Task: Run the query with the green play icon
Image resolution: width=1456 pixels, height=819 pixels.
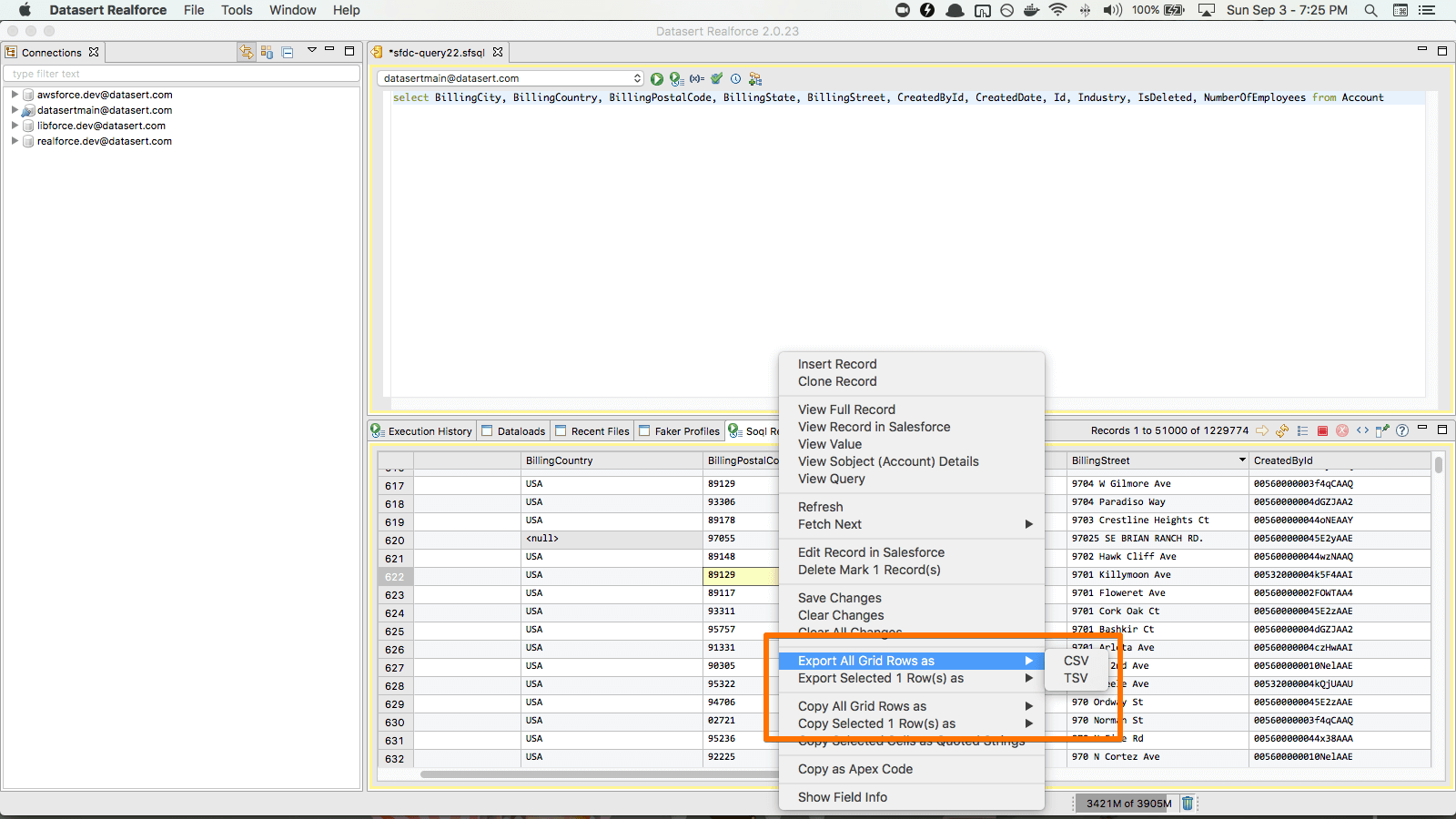Action: 657,79
